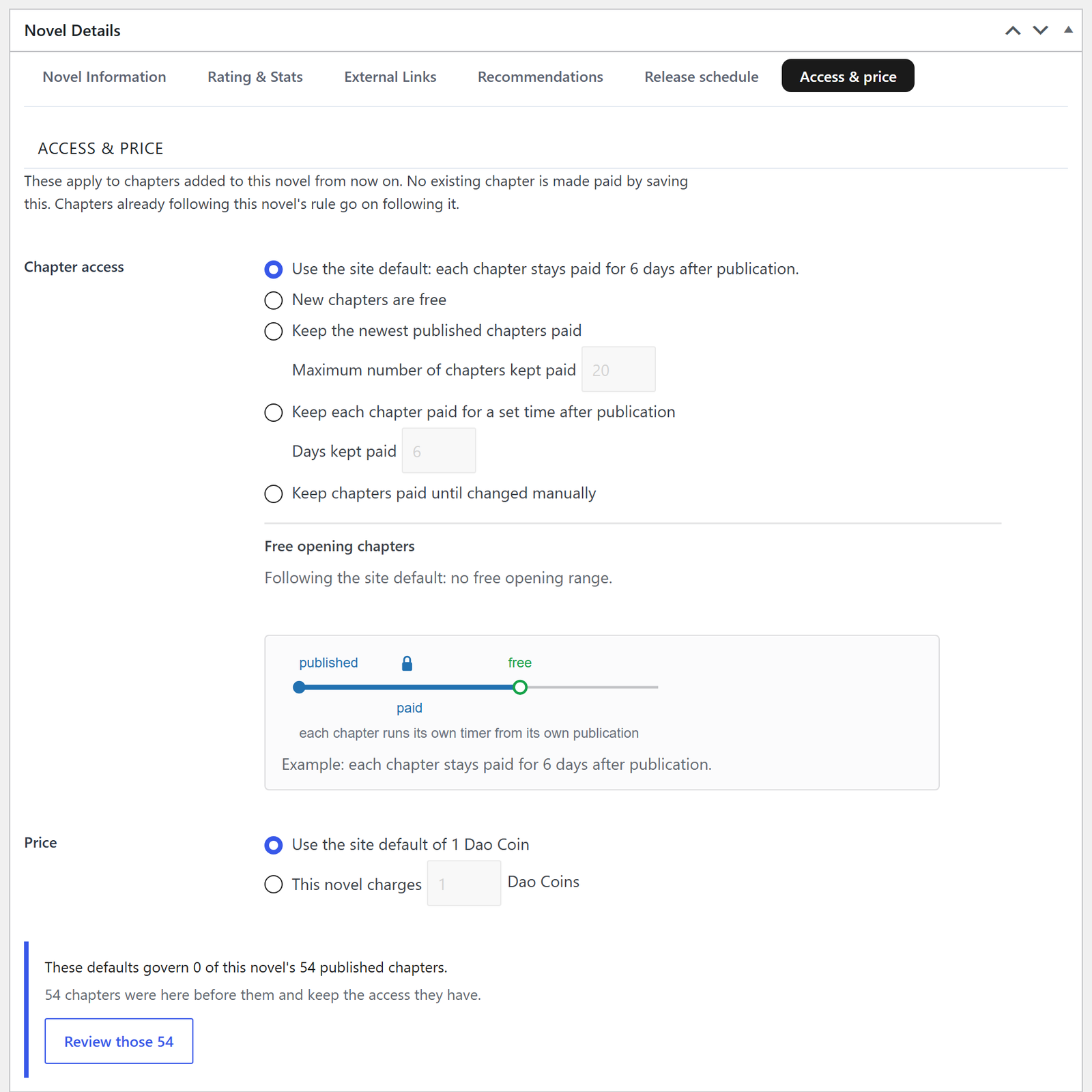
Task: Click 'each chapter runs its own timer' text
Action: [x=469, y=733]
